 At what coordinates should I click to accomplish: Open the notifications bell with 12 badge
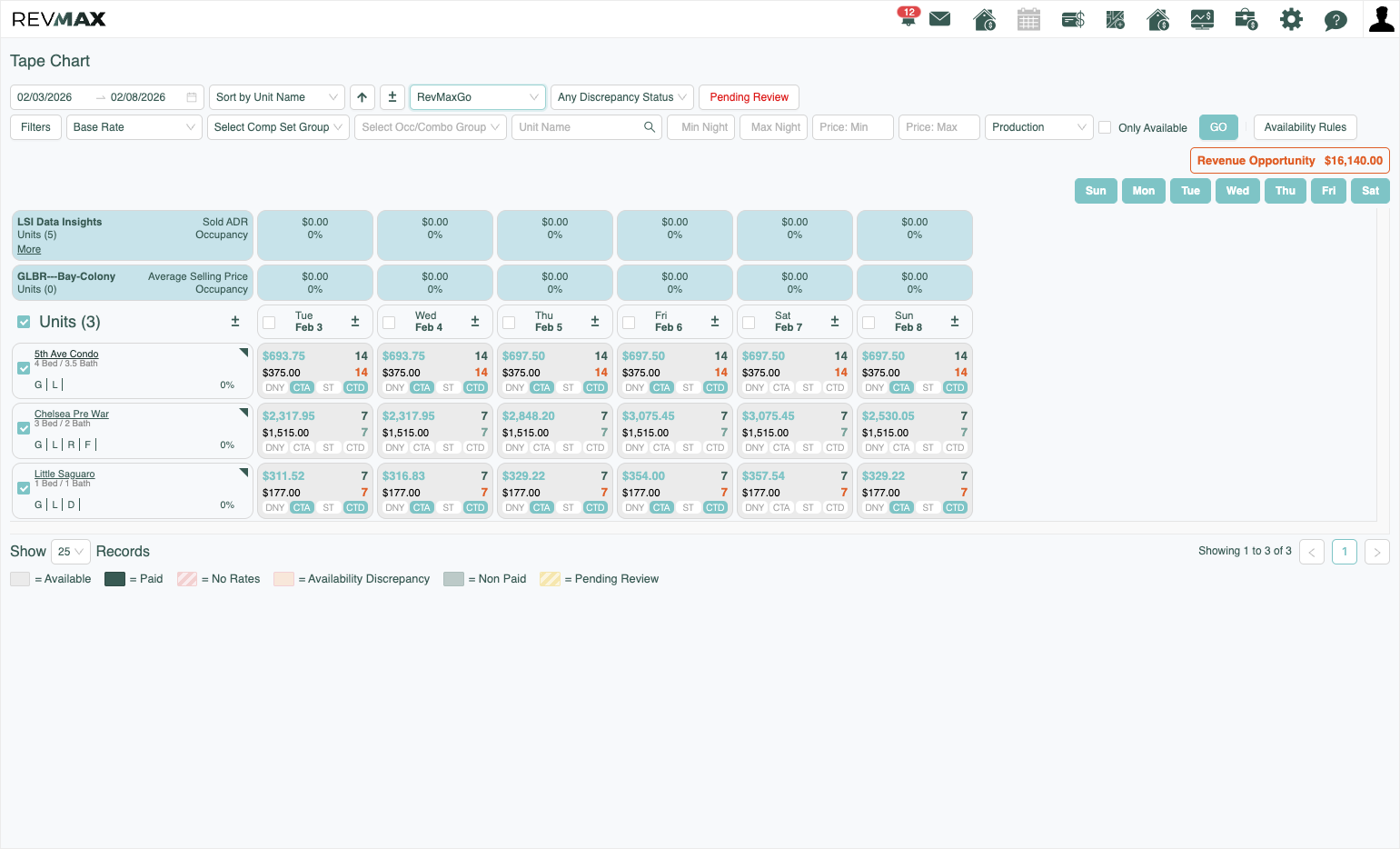(x=908, y=17)
